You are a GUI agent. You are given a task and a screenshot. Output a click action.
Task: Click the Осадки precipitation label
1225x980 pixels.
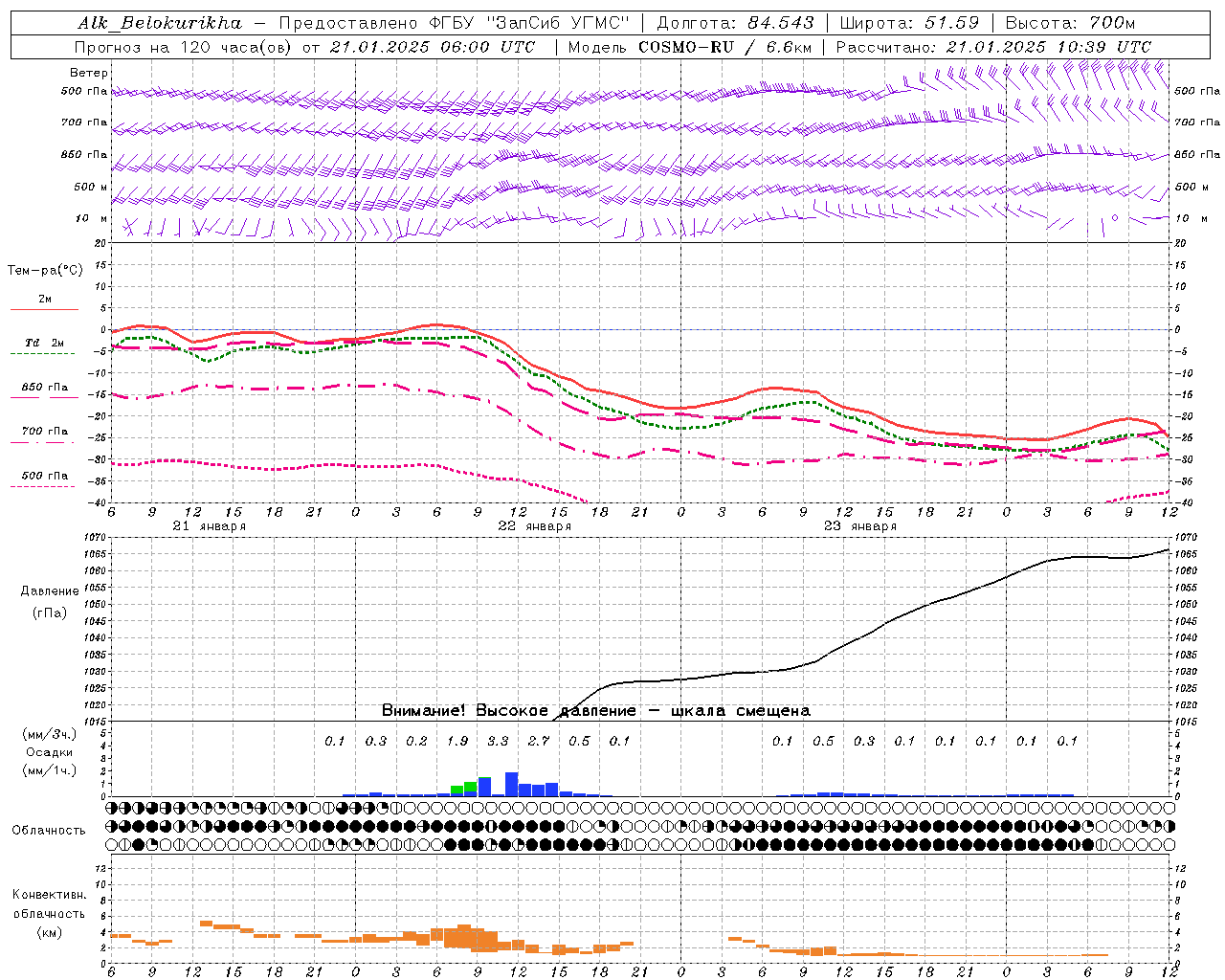[49, 752]
